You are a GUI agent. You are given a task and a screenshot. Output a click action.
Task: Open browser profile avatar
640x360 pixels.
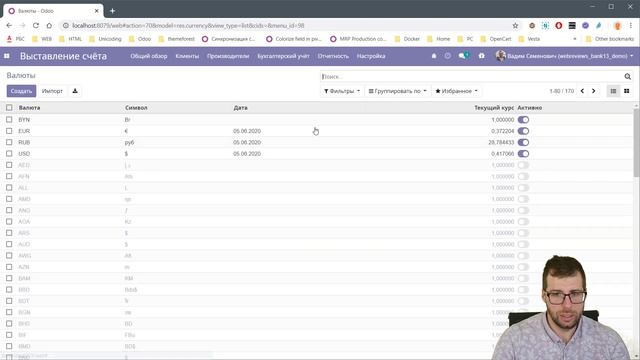coord(618,25)
